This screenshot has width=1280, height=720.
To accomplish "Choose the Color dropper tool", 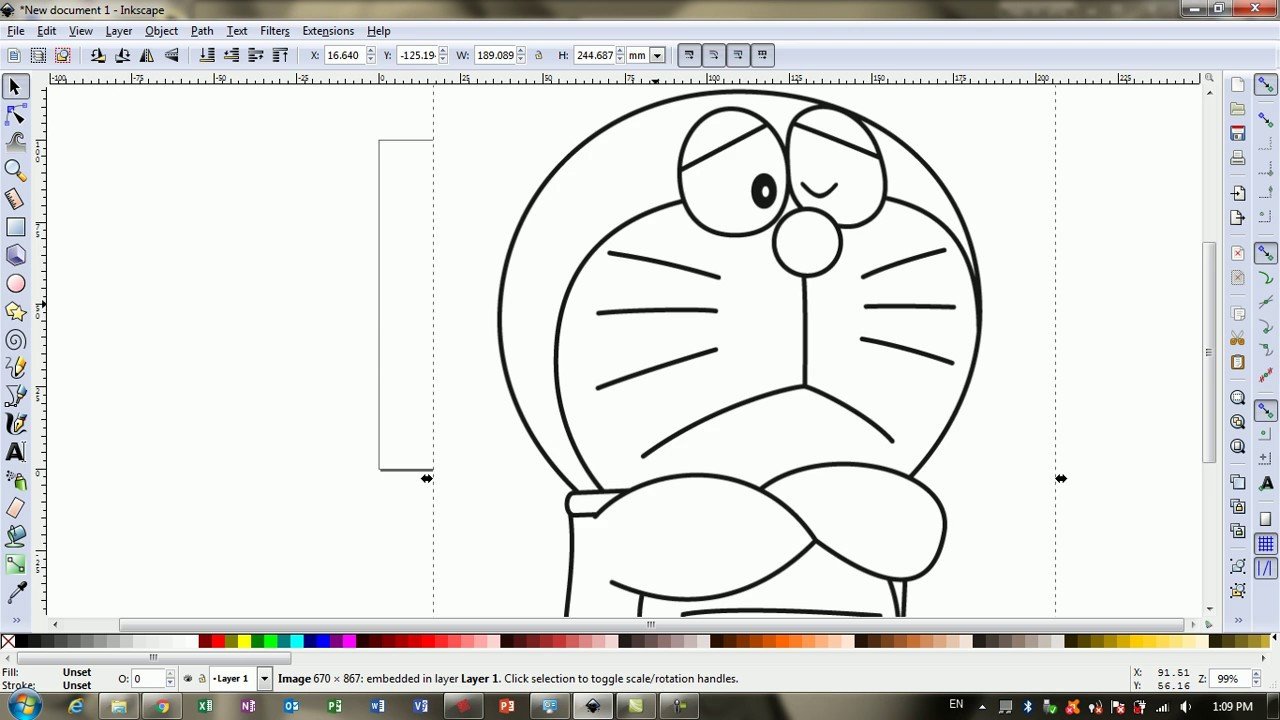I will coord(15,594).
